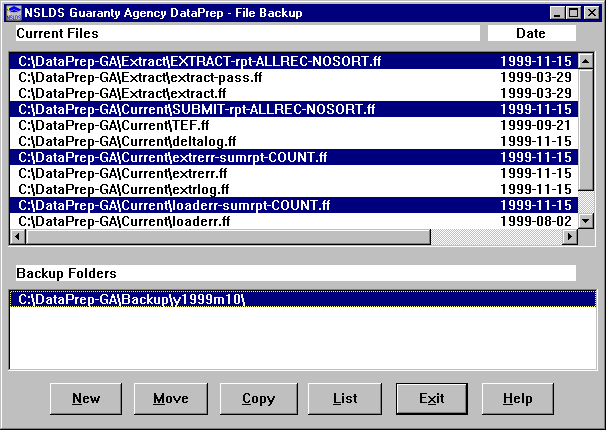Click the Copy button
This screenshot has height=430, width=606.
(259, 399)
